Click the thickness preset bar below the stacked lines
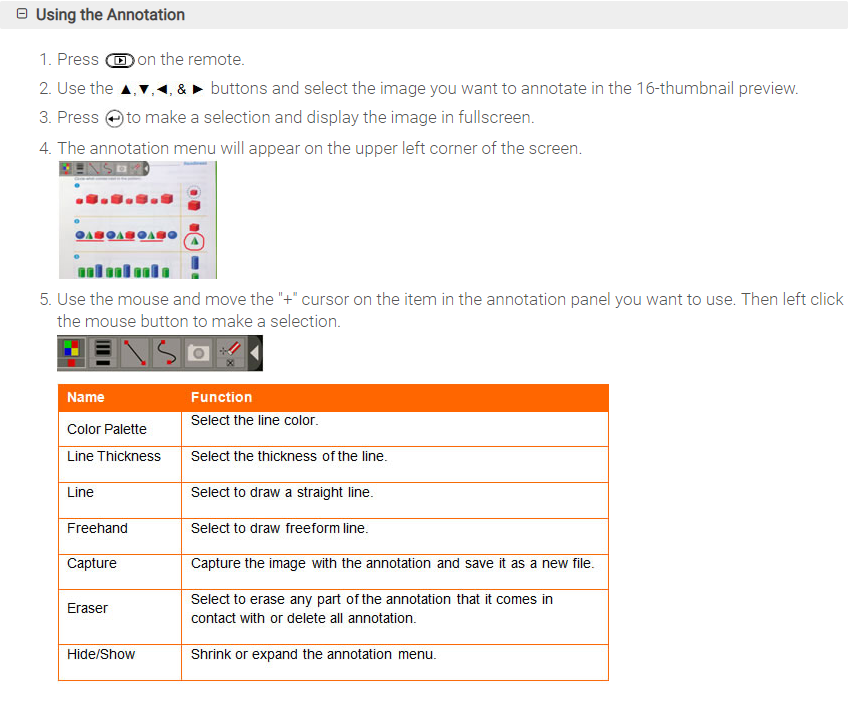Viewport: 850px width, 720px height. point(103,361)
